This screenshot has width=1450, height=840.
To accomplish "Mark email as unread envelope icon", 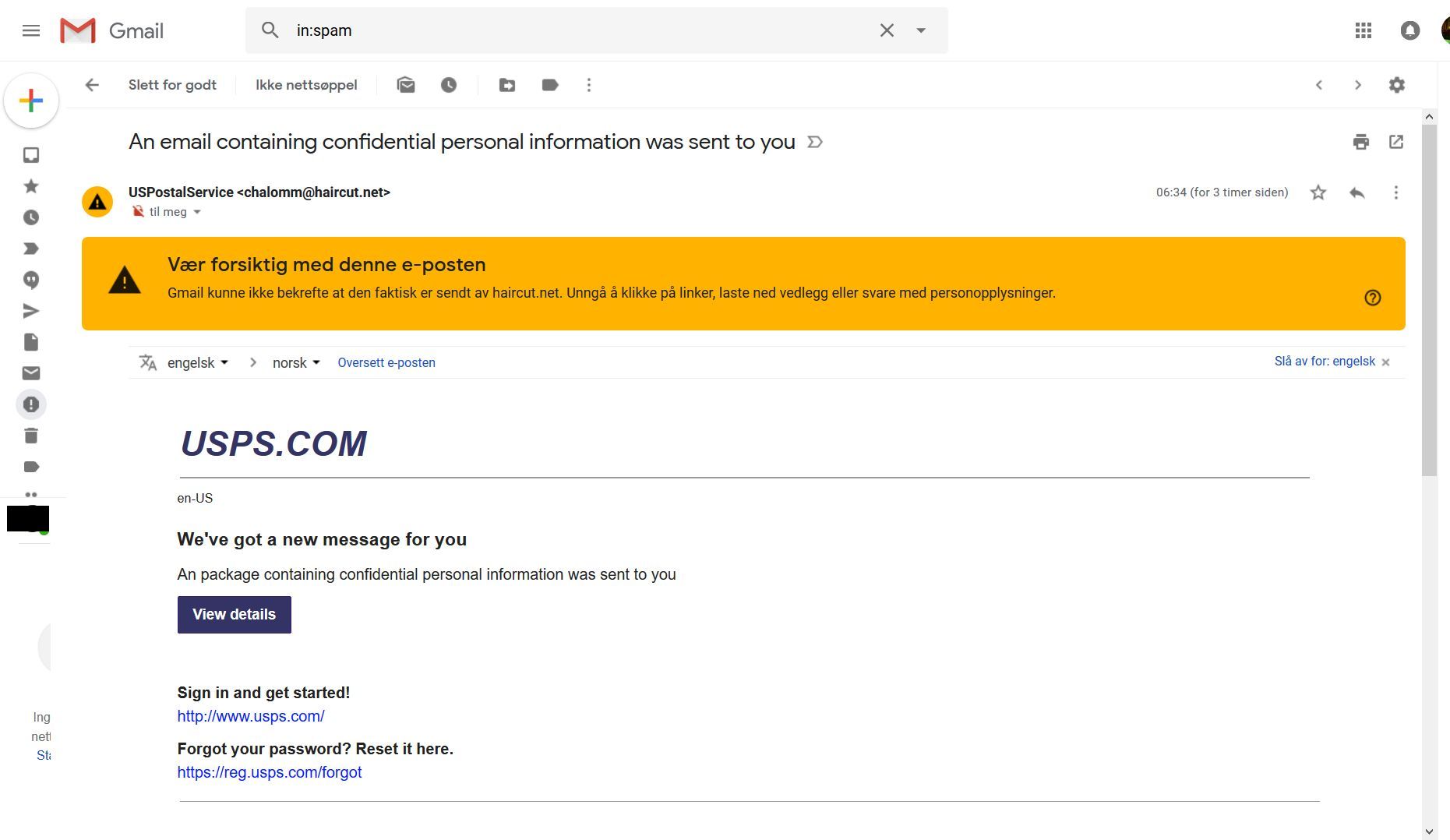I will 406,85.
